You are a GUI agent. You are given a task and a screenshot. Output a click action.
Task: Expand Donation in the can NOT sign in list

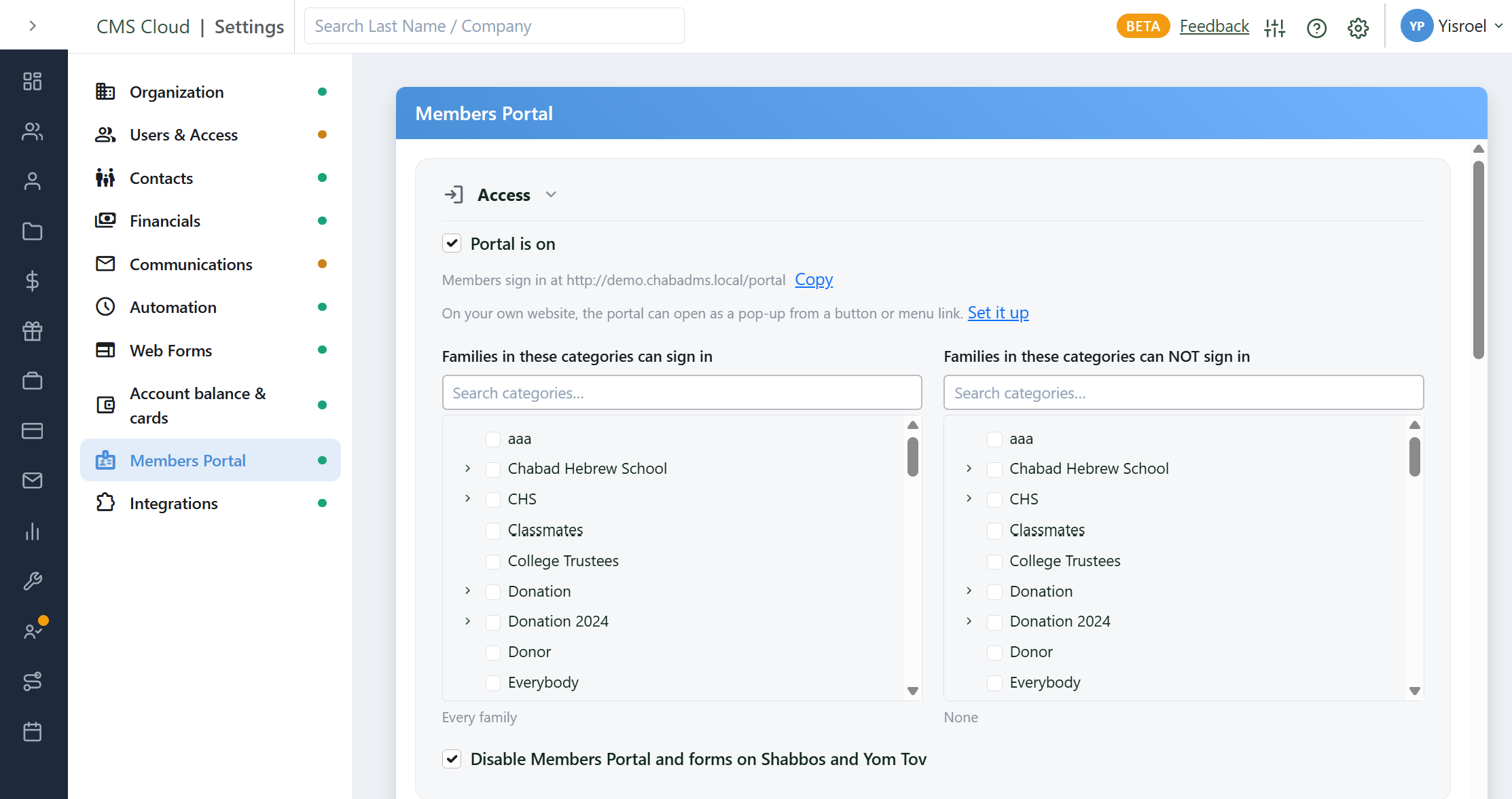click(969, 591)
